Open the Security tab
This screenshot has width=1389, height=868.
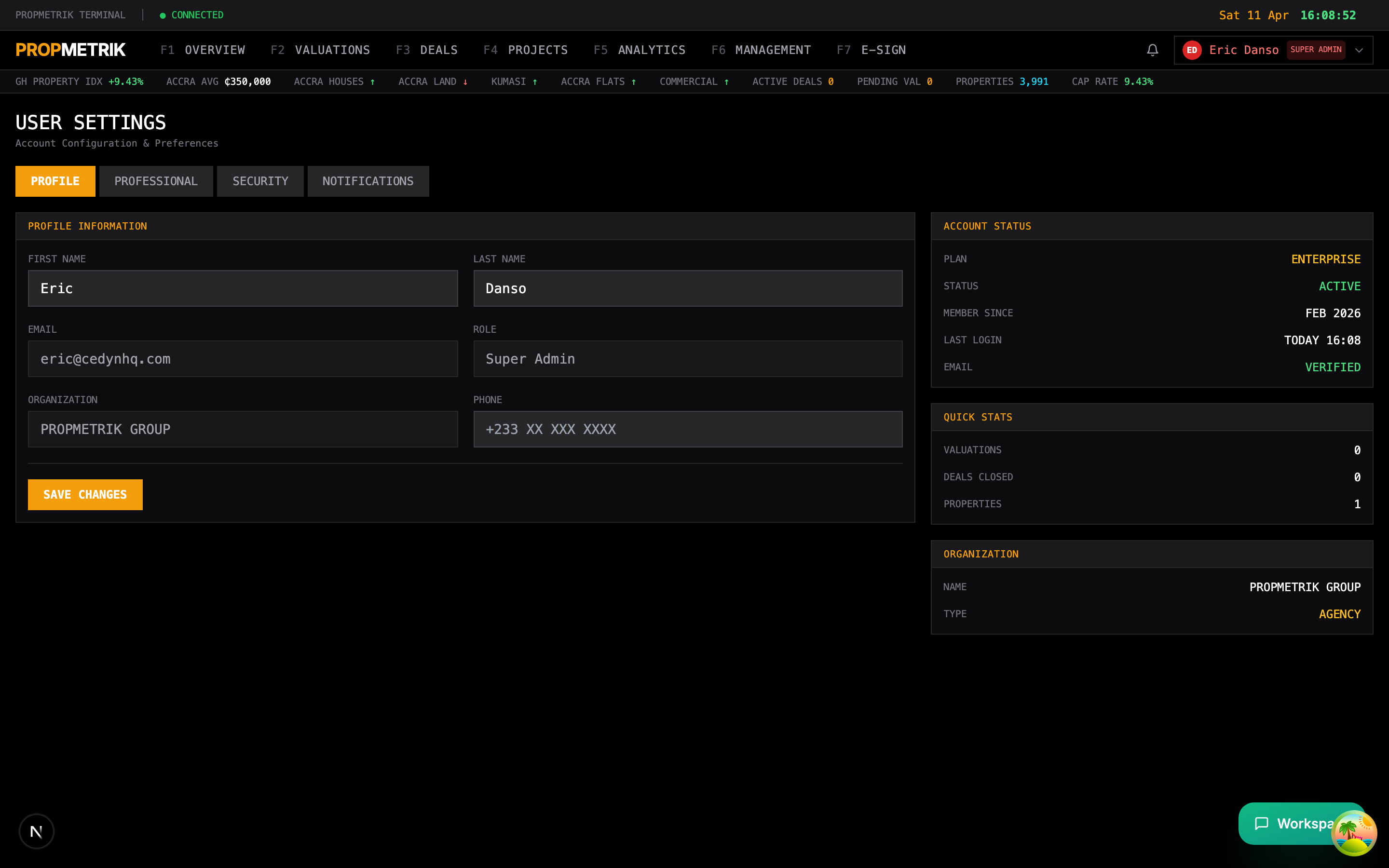click(260, 181)
